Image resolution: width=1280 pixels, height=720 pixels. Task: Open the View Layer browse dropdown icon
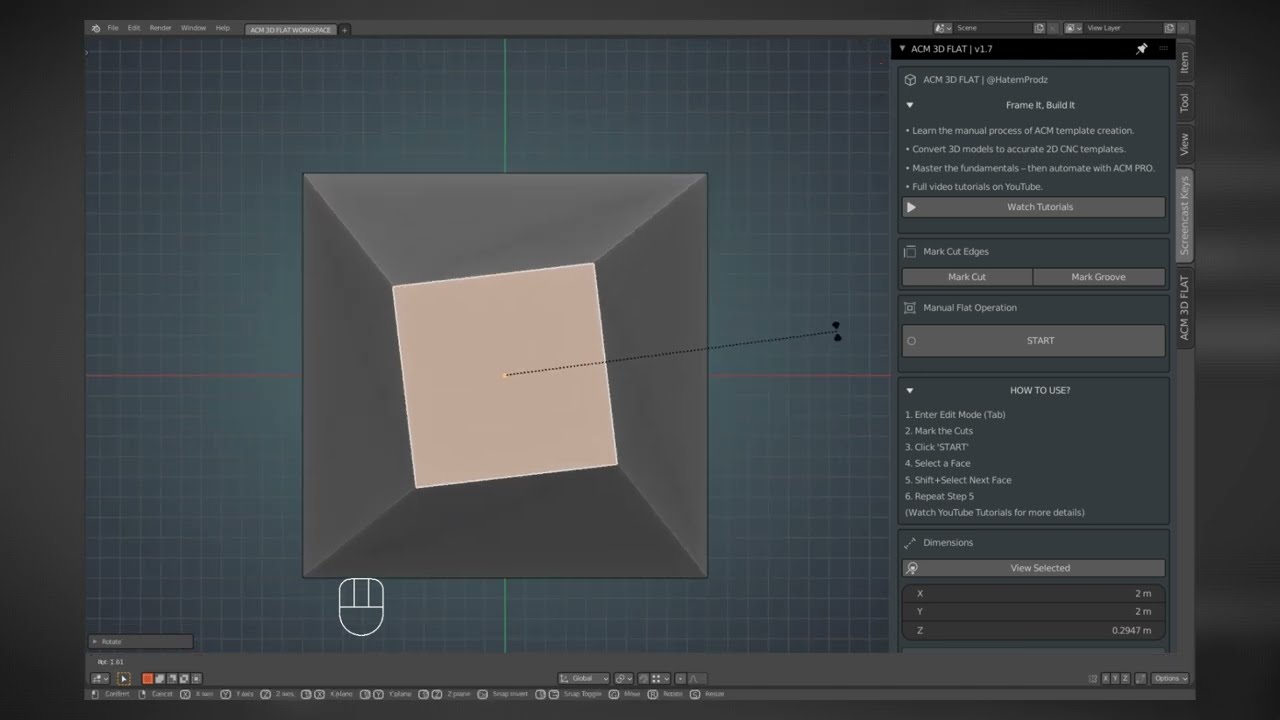(1073, 28)
